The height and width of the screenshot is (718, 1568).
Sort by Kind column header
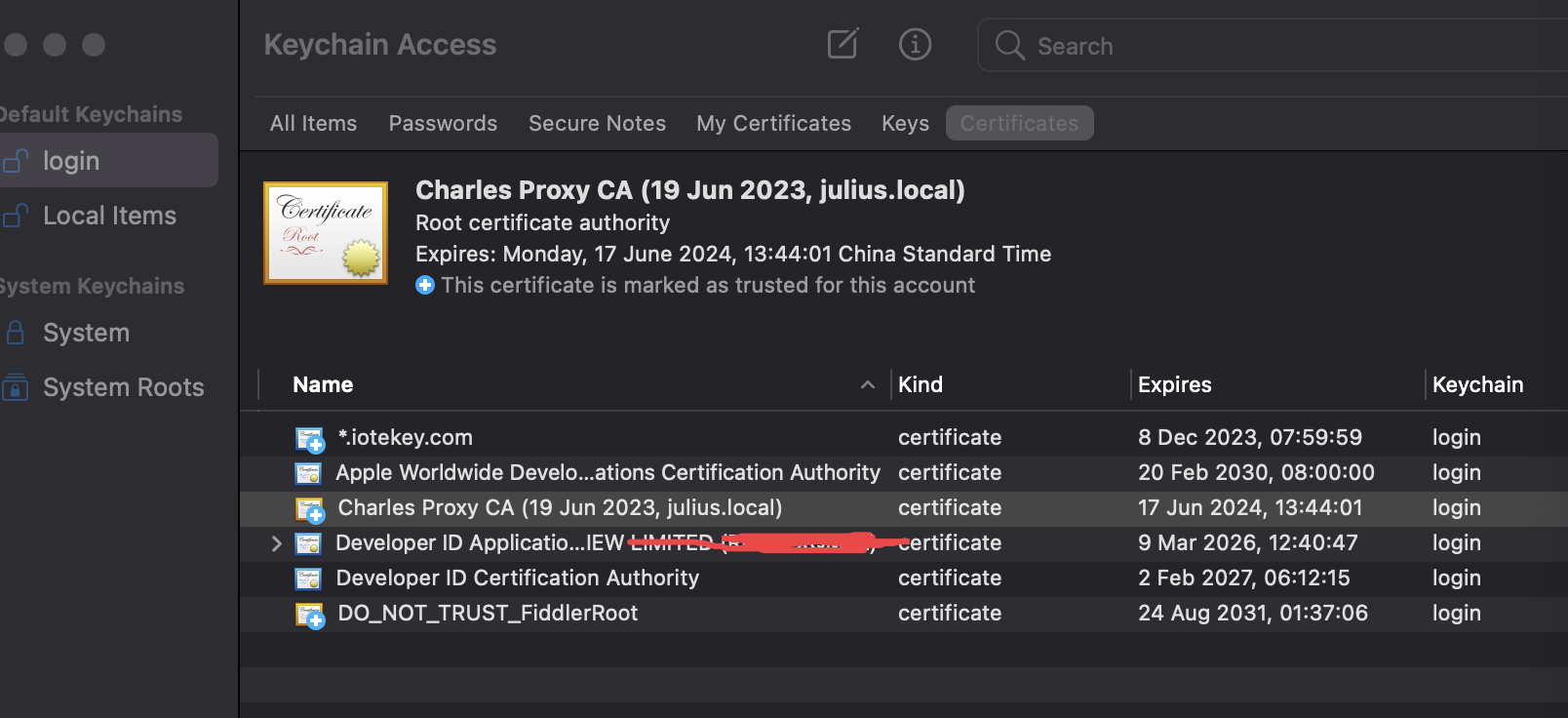click(x=921, y=384)
